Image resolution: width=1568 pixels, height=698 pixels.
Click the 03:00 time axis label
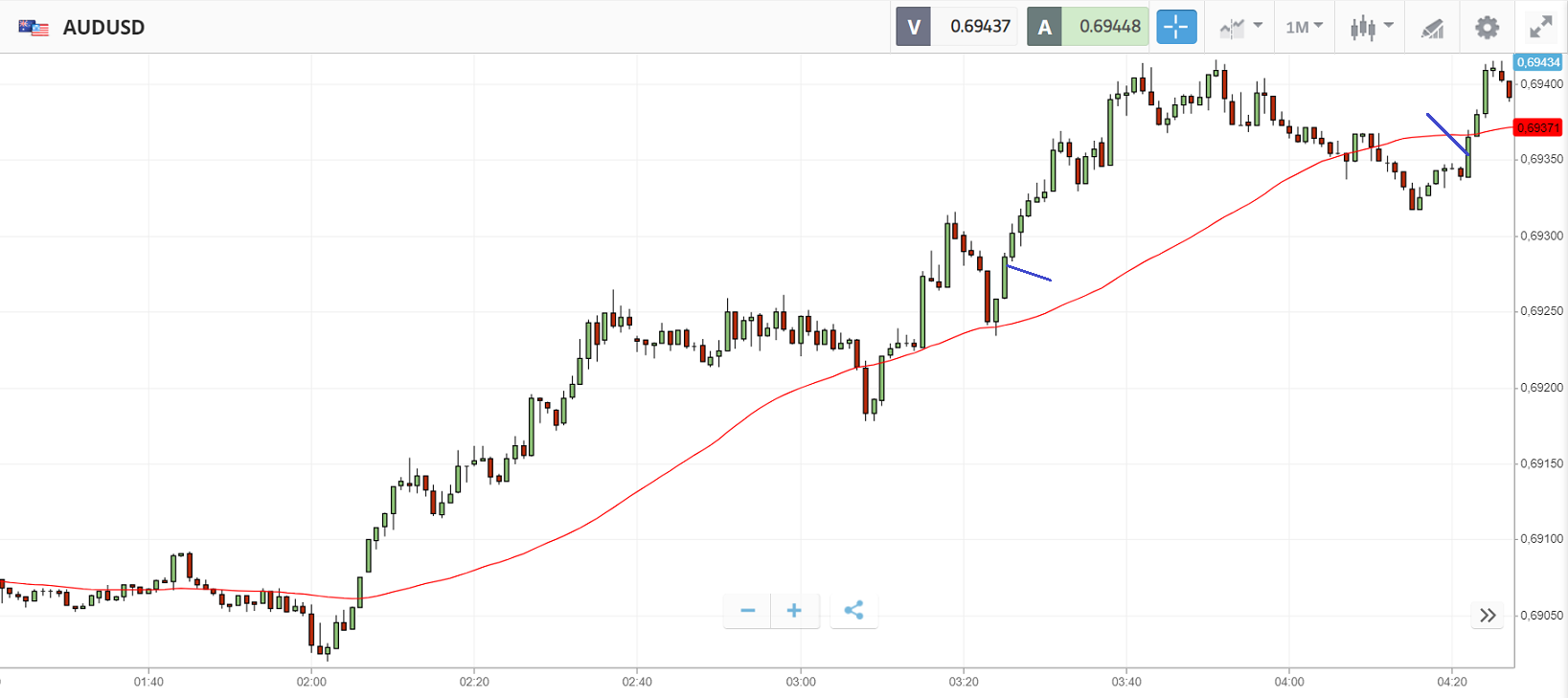pos(801,682)
